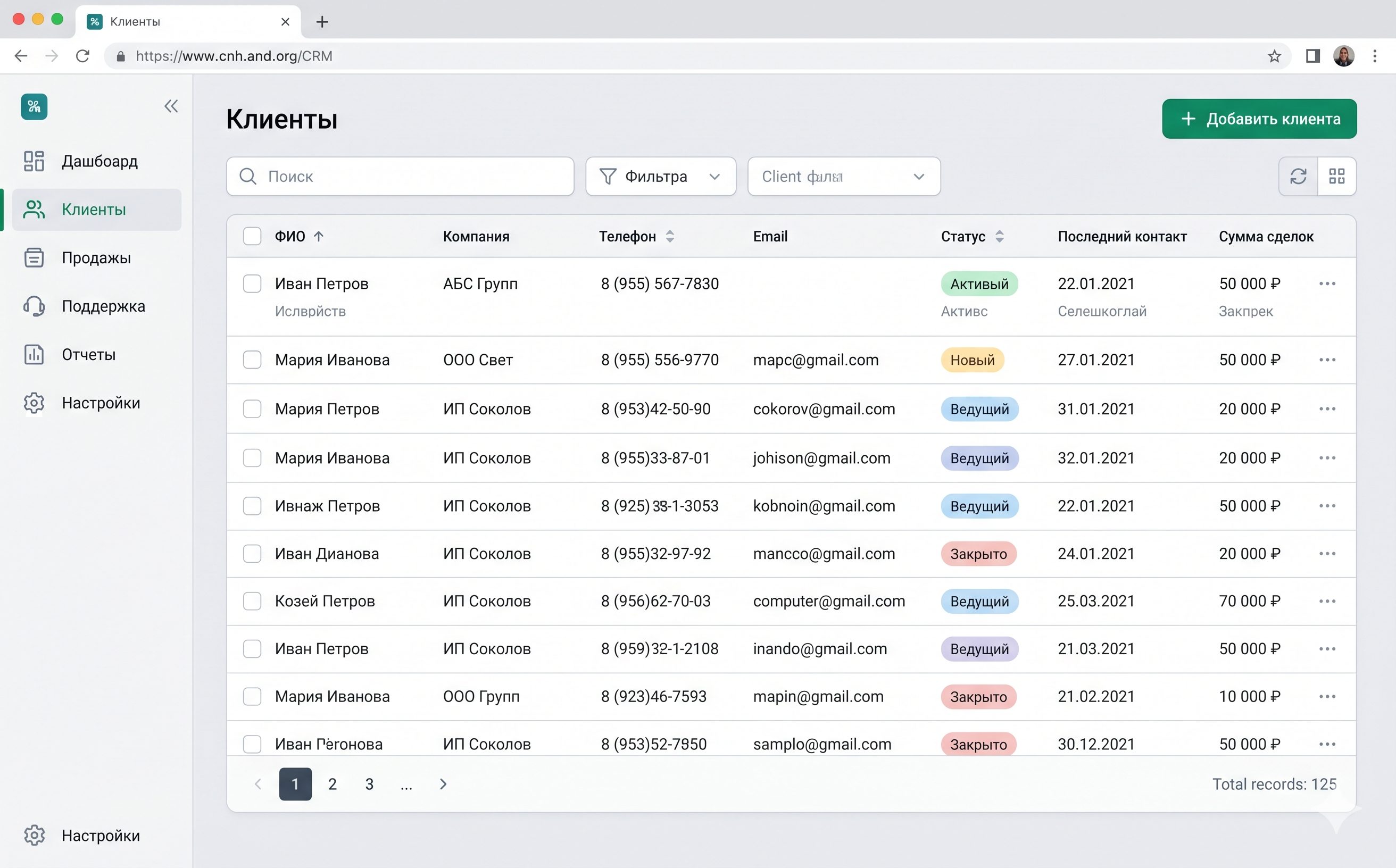1396x868 pixels.
Task: Check the Козей Петров row
Action: 252,601
